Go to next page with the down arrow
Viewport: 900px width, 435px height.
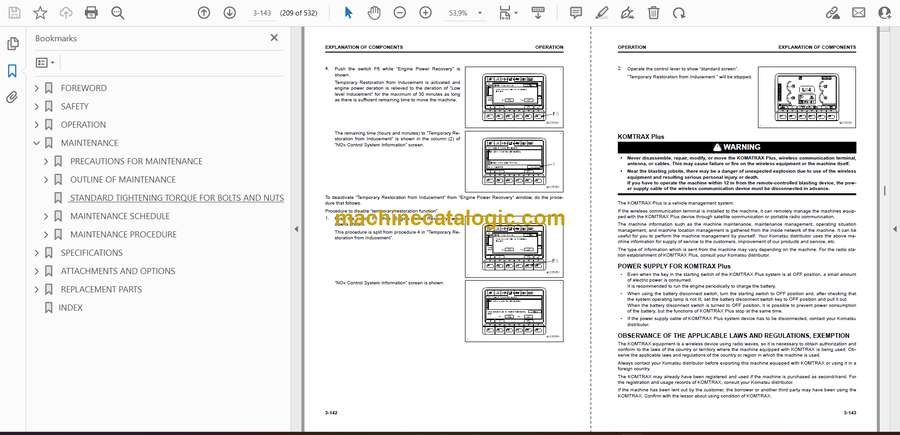[230, 13]
